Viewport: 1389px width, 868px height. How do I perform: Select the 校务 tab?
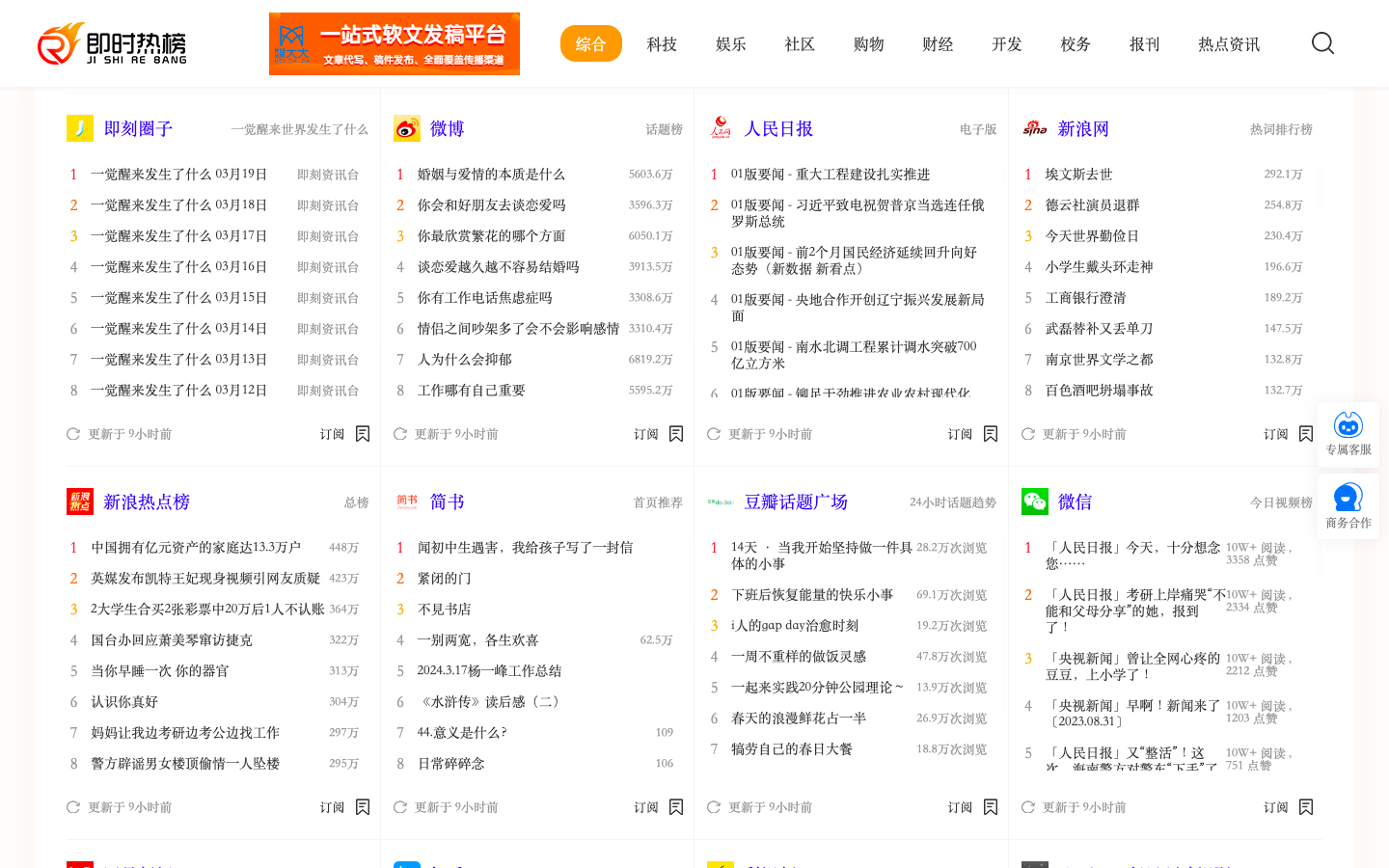1076,44
